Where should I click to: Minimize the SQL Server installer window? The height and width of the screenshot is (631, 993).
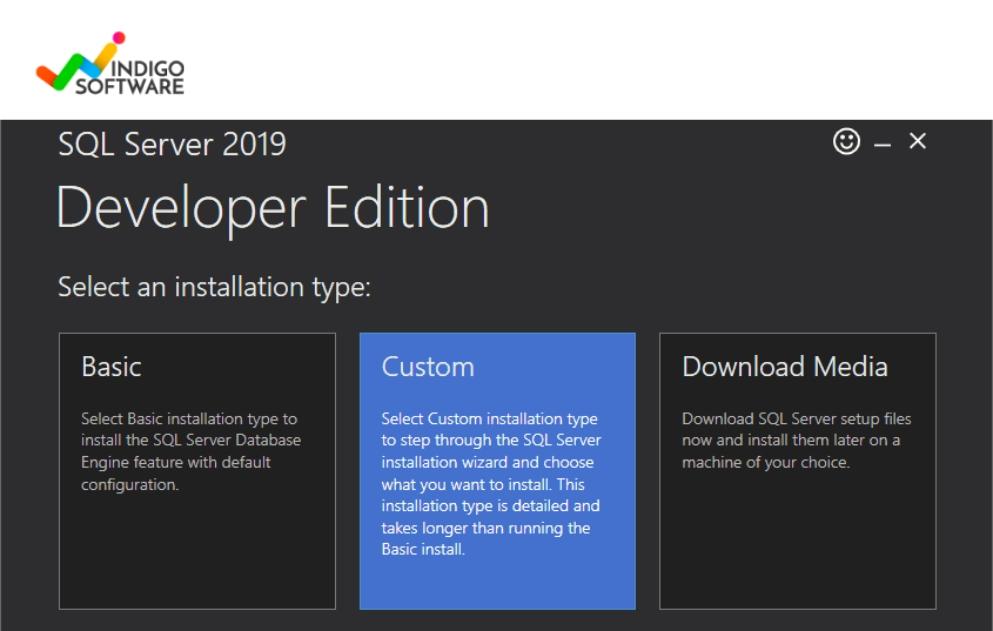pos(882,145)
